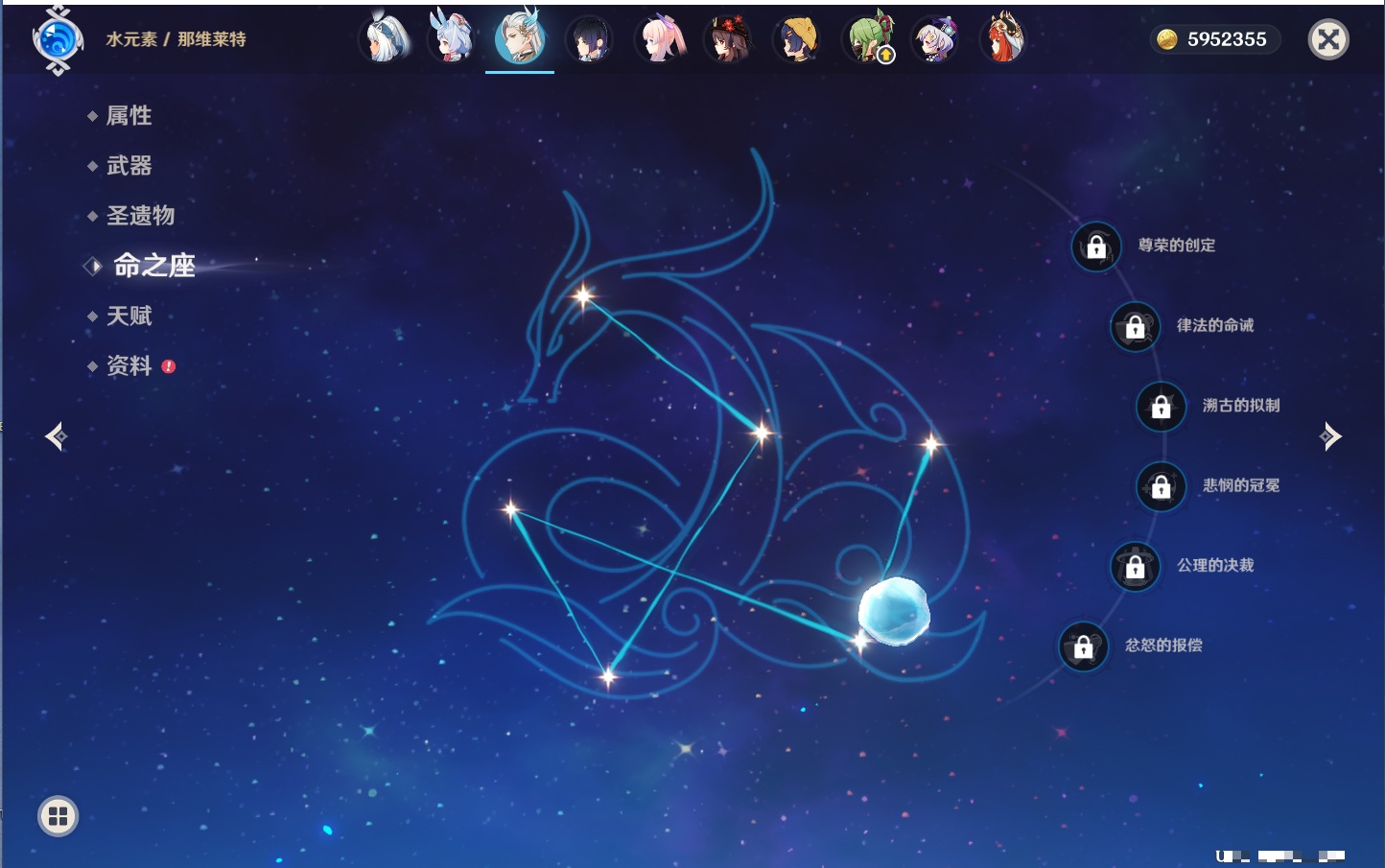This screenshot has width=1385, height=868.
Task: Open constellation label 公理的决裁
Action: point(1215,565)
